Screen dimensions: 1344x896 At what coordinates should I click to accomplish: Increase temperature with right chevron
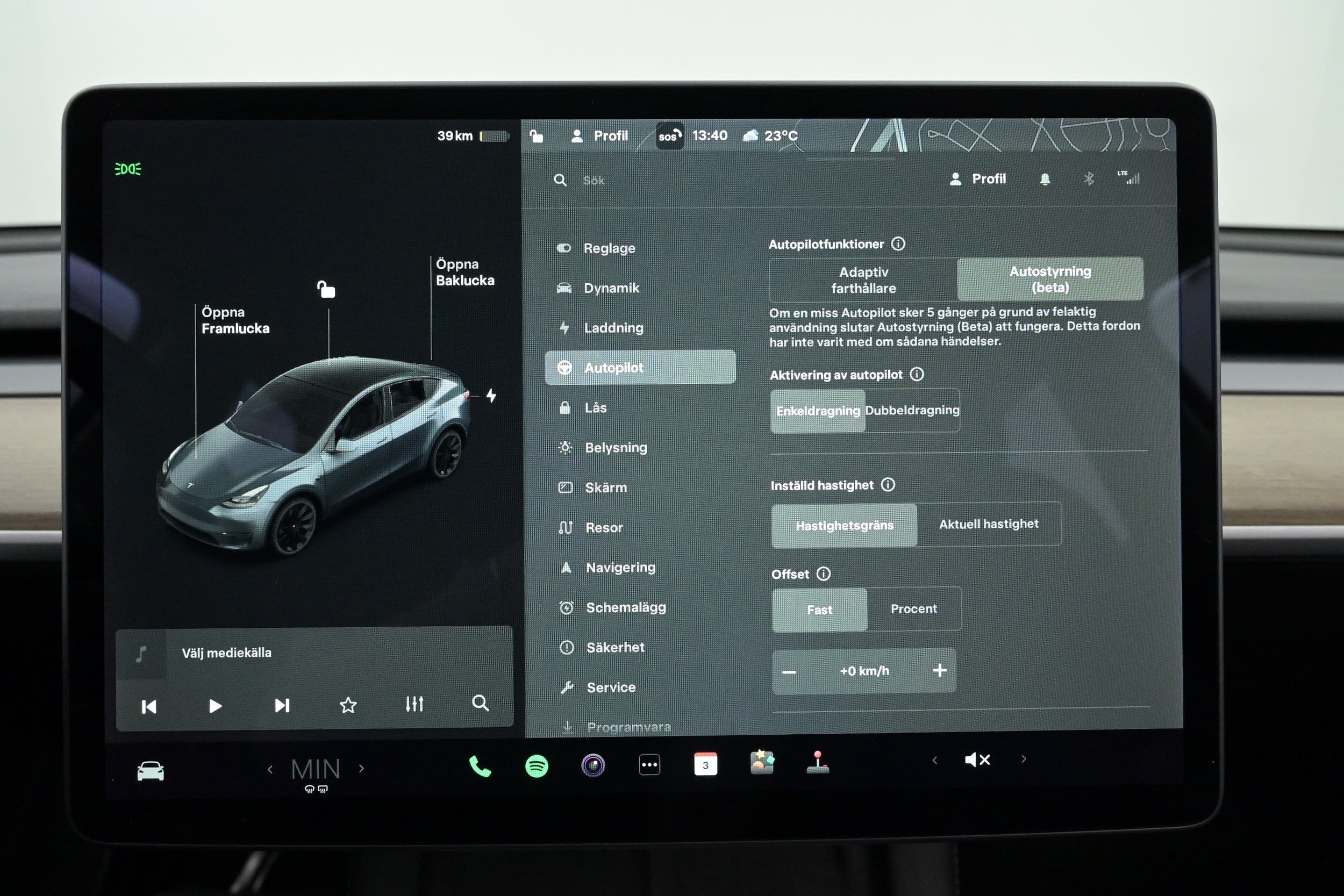(361, 769)
